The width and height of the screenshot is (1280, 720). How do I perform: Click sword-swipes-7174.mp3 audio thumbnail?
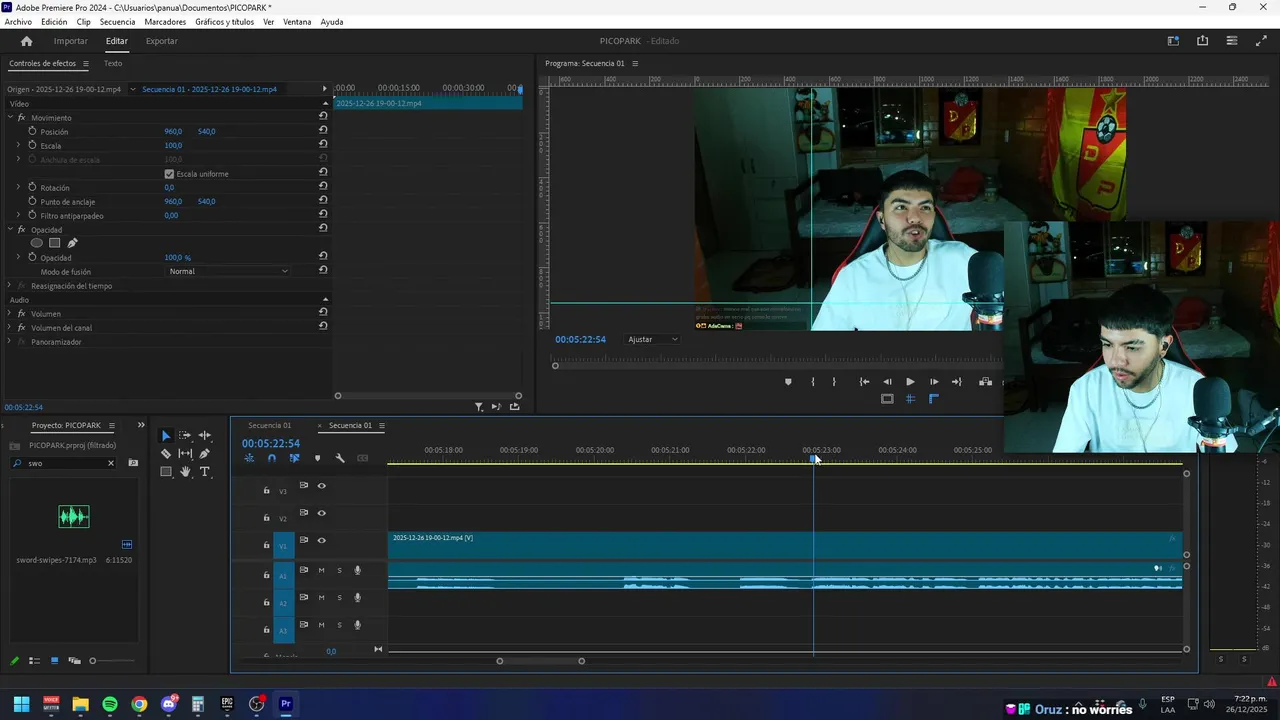pos(73,517)
